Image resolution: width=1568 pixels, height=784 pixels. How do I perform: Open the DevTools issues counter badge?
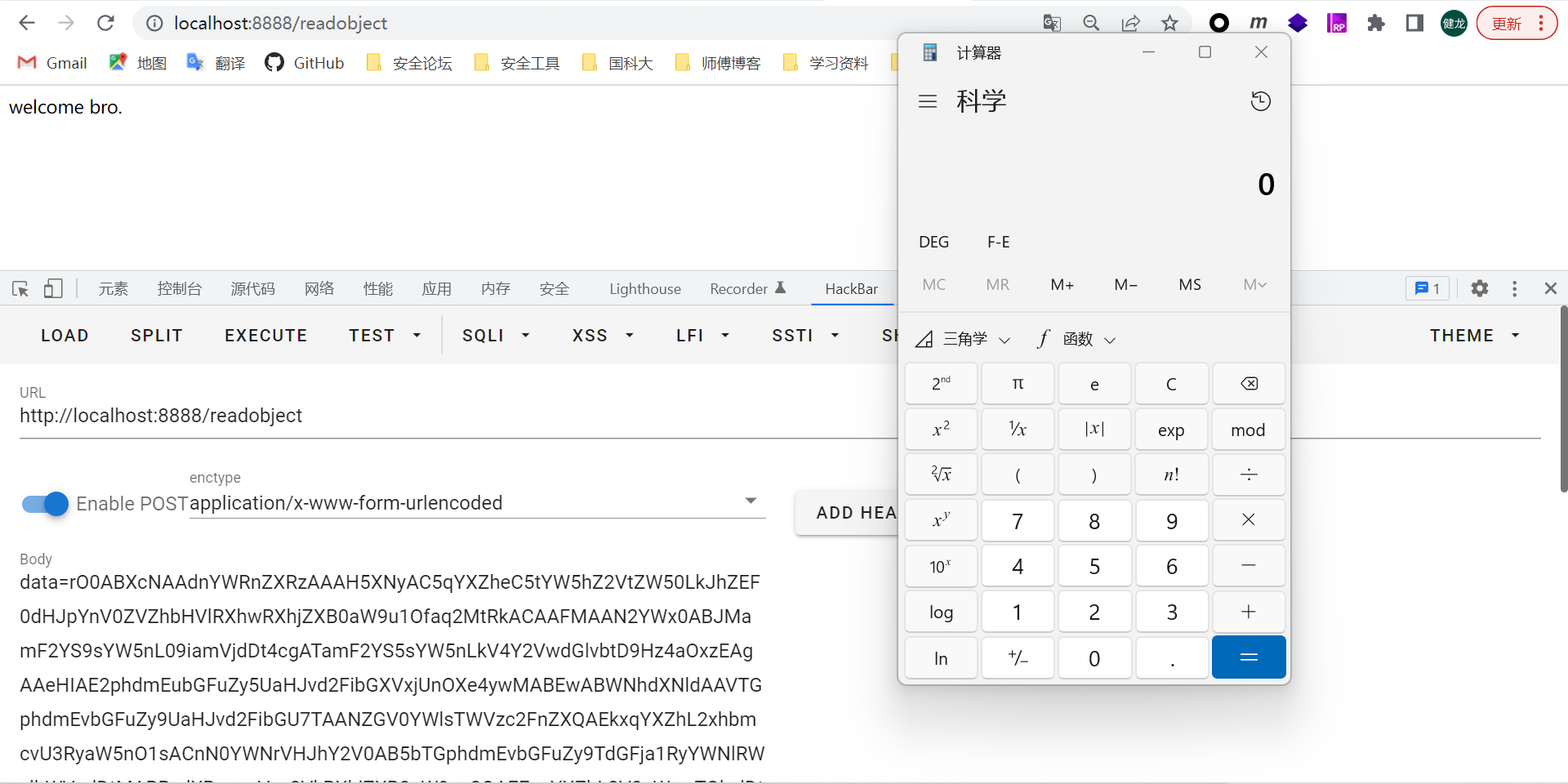tap(1427, 288)
